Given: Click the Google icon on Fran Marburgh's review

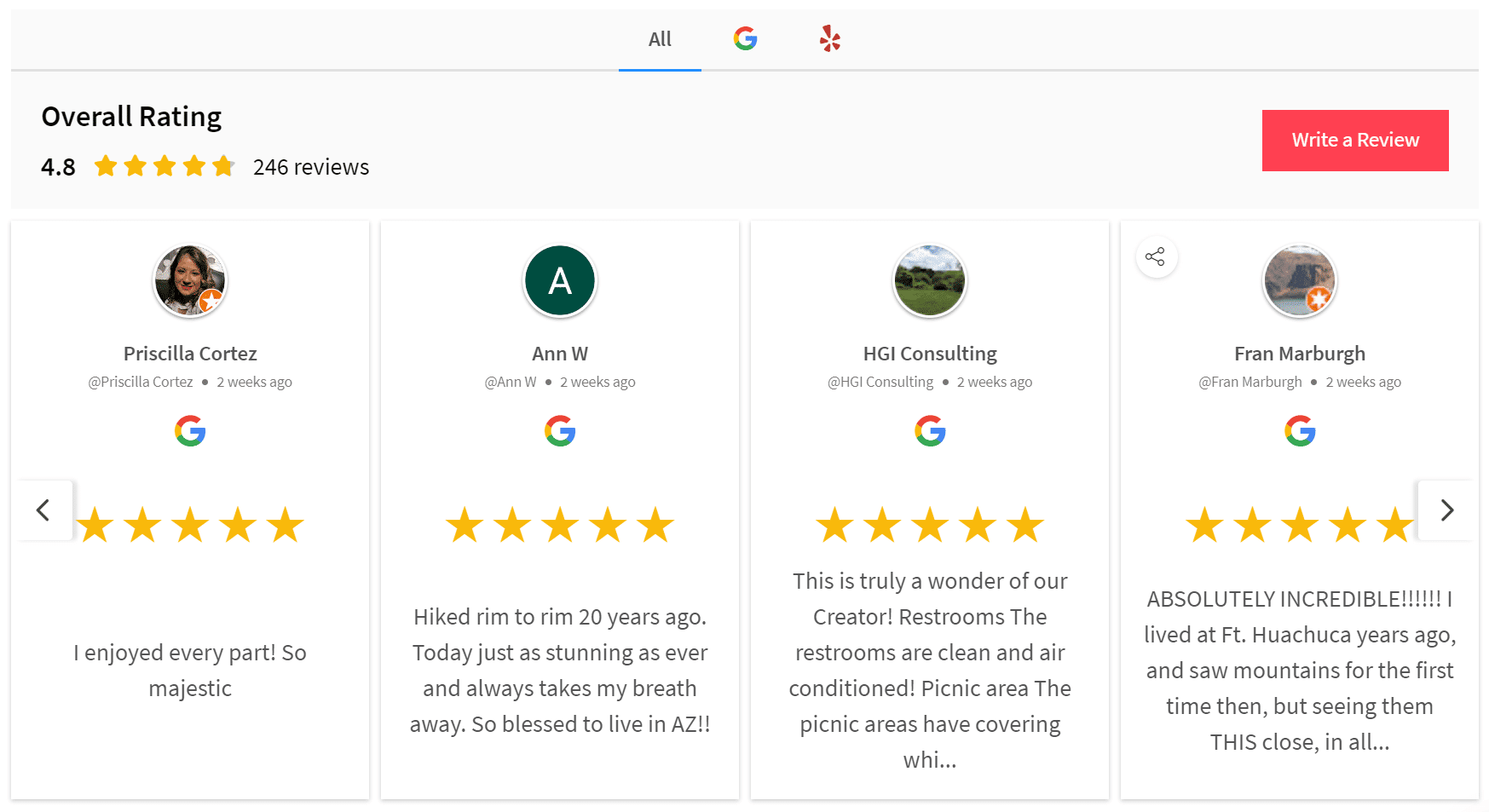Looking at the screenshot, I should (x=1299, y=431).
